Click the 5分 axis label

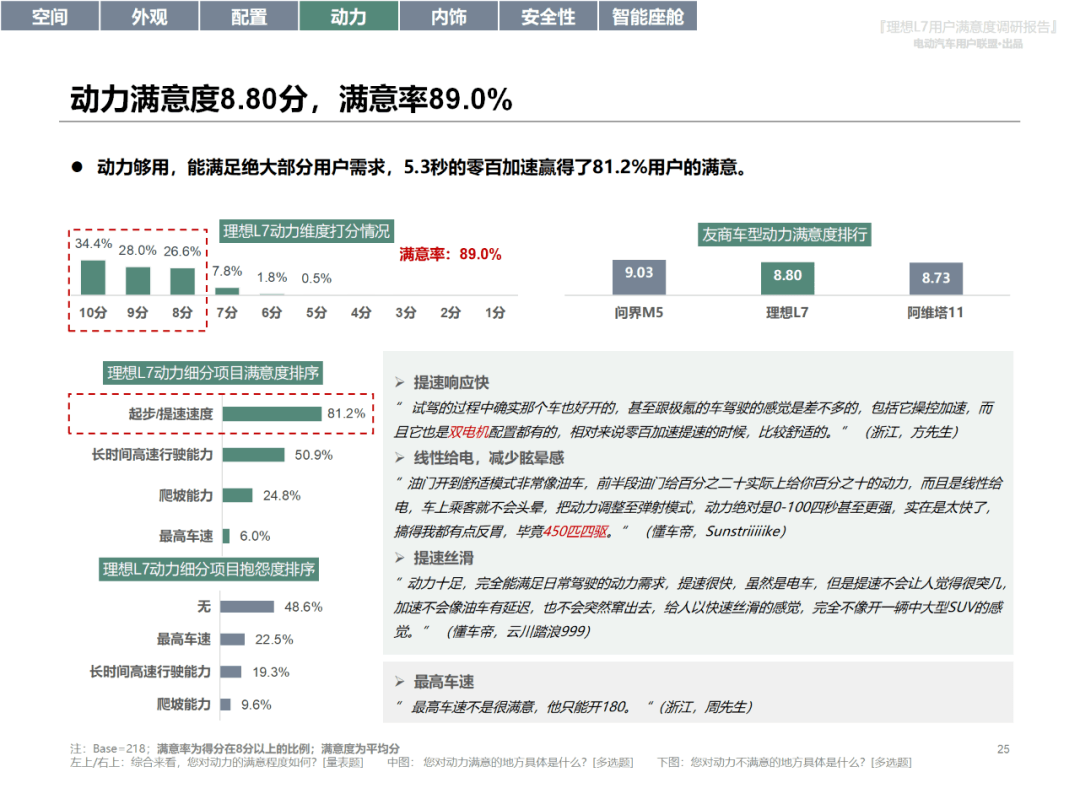316,313
